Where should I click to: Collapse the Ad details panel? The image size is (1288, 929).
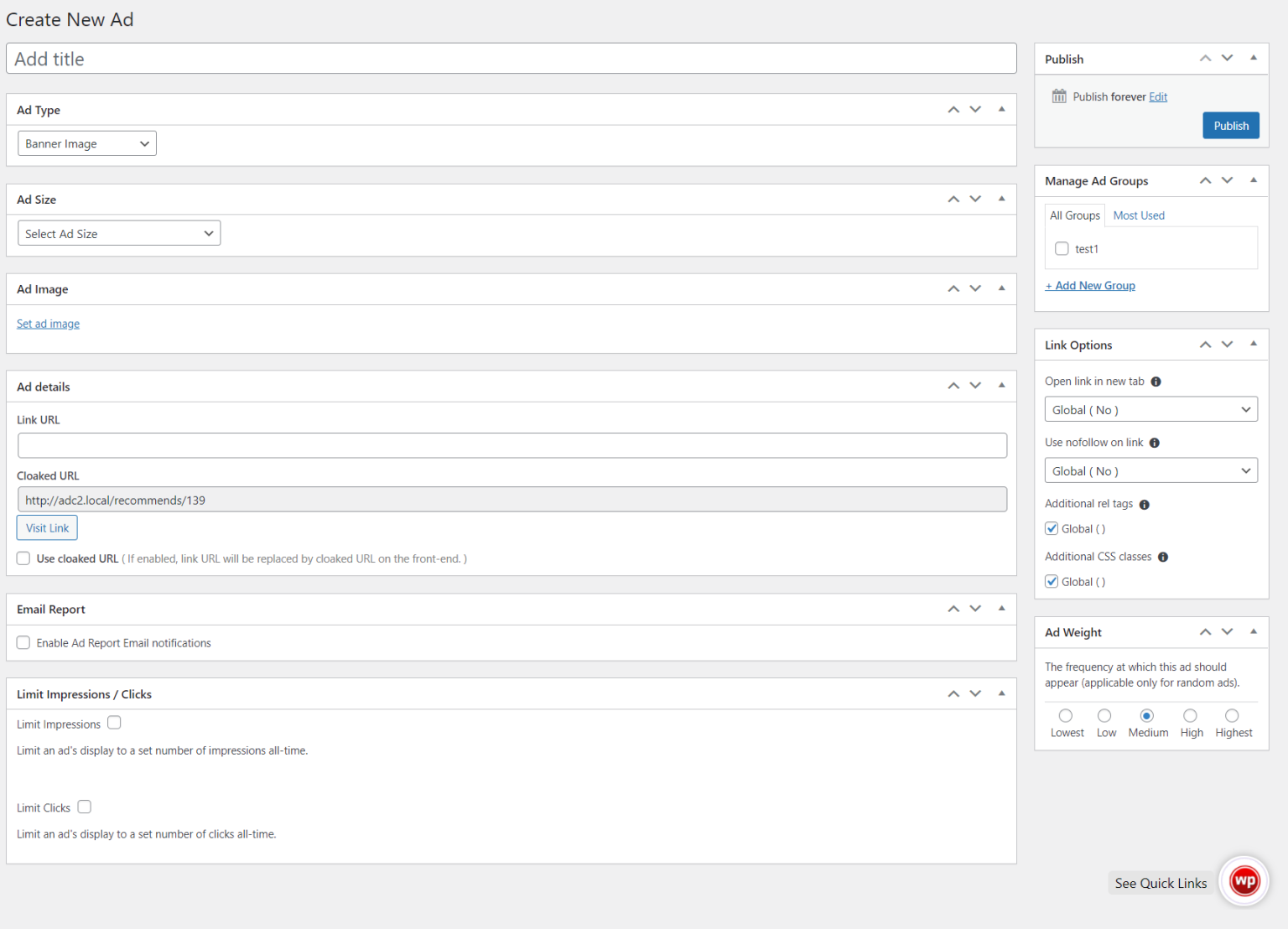1001,386
